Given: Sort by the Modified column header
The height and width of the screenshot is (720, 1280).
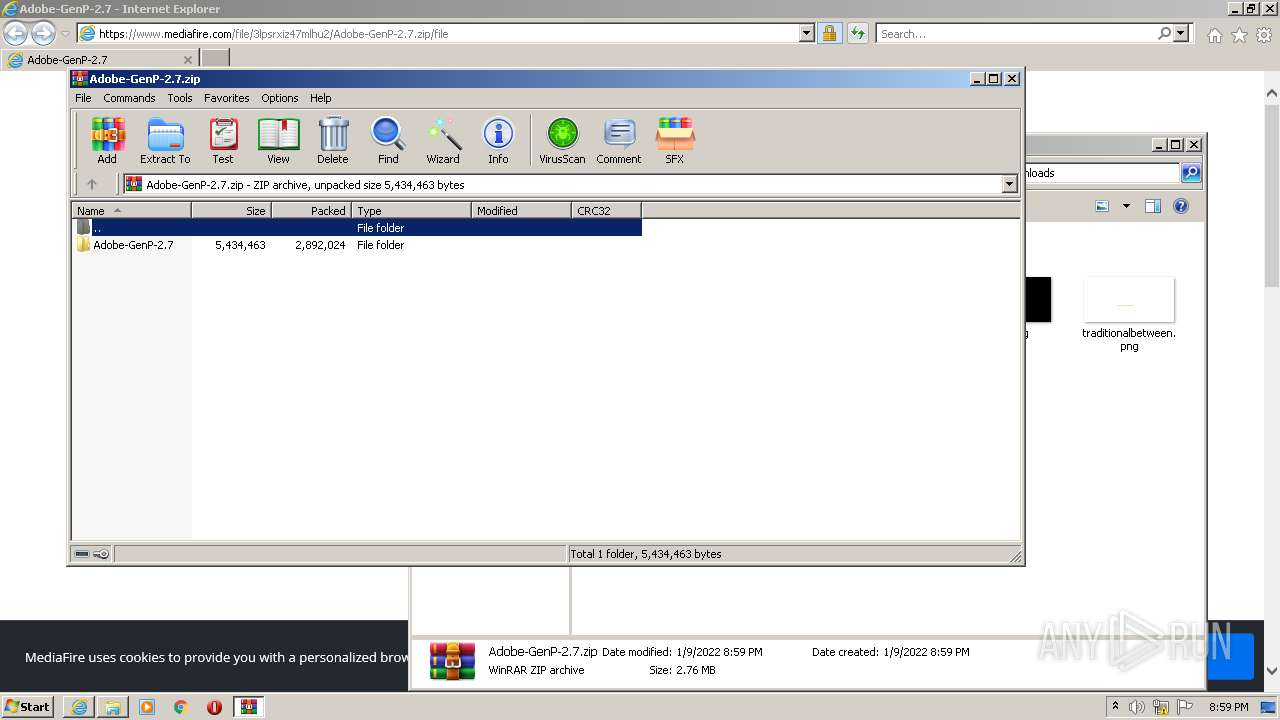Looking at the screenshot, I should coord(521,211).
